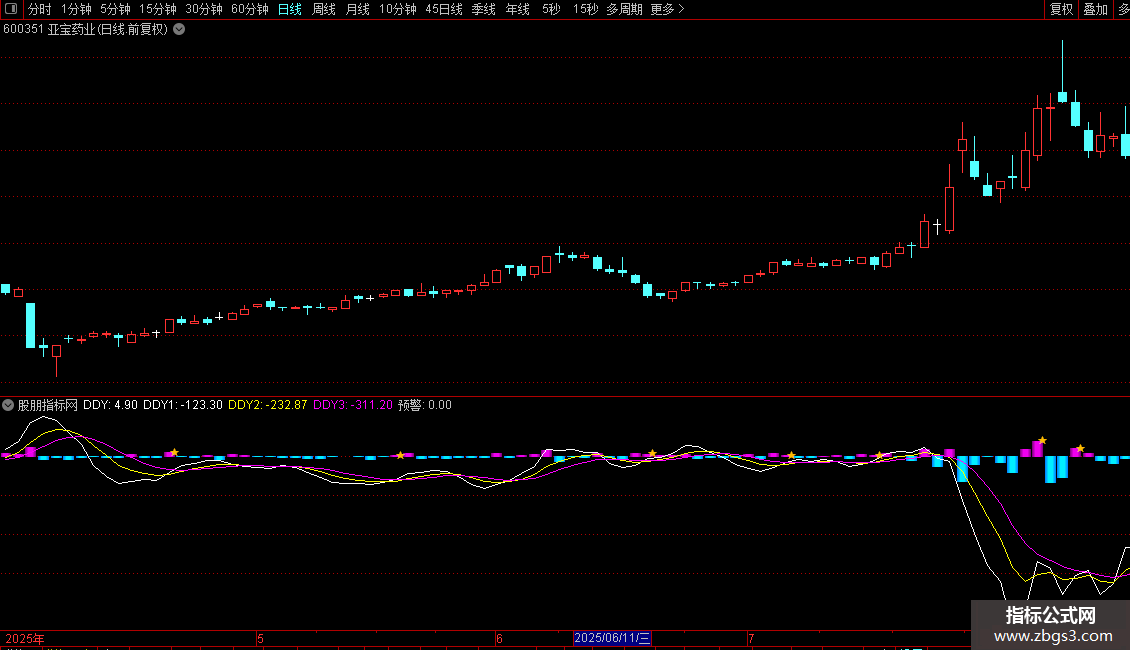
Task: Click the 复权 adjustment button
Action: pyautogui.click(x=1061, y=9)
